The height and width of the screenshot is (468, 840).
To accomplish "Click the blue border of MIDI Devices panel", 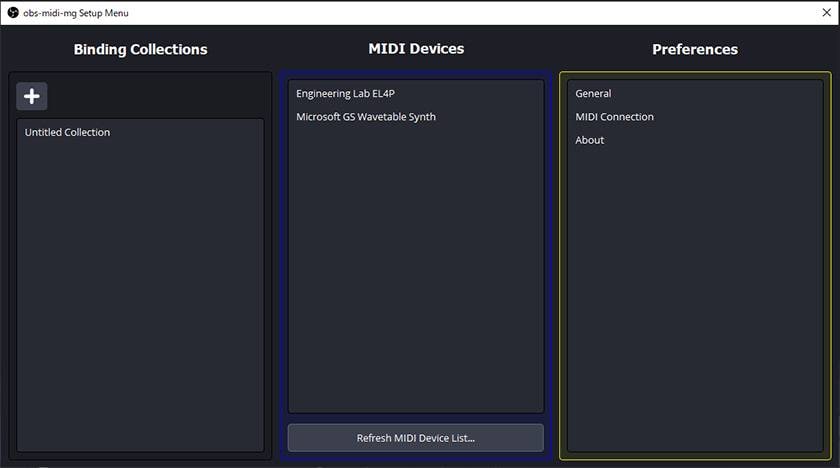I will pyautogui.click(x=282, y=250).
